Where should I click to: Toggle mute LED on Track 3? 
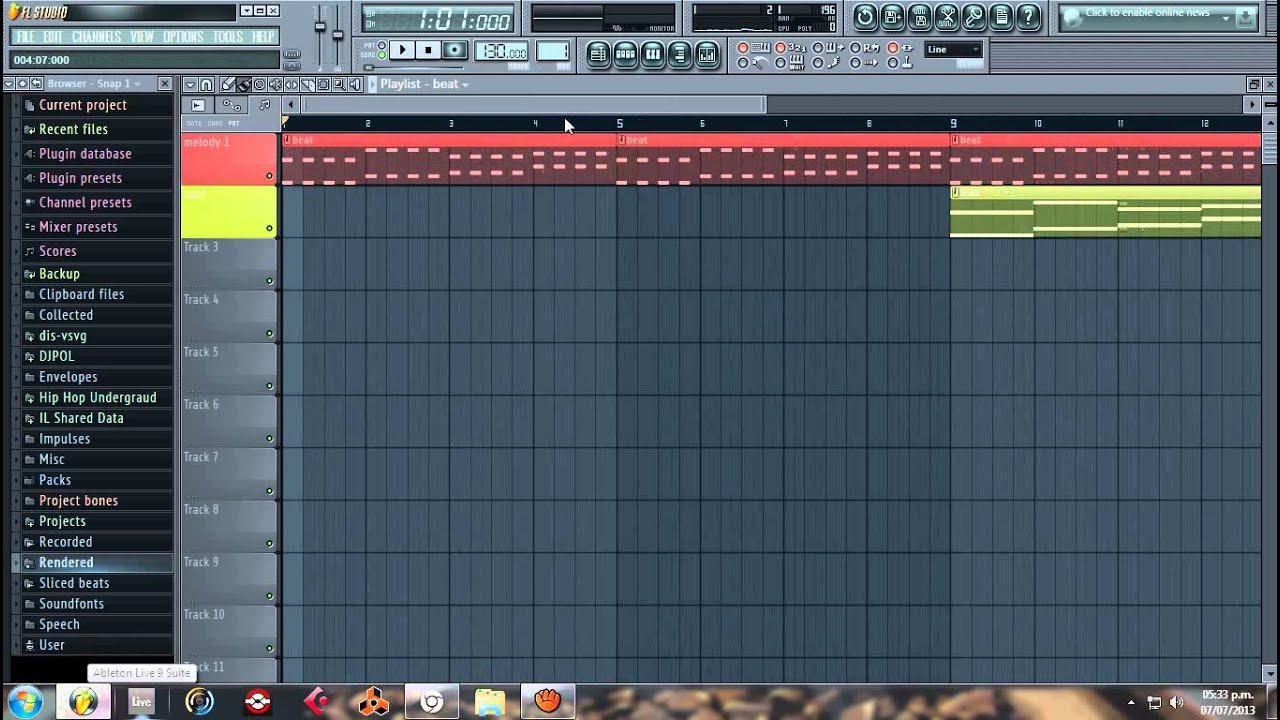point(269,281)
